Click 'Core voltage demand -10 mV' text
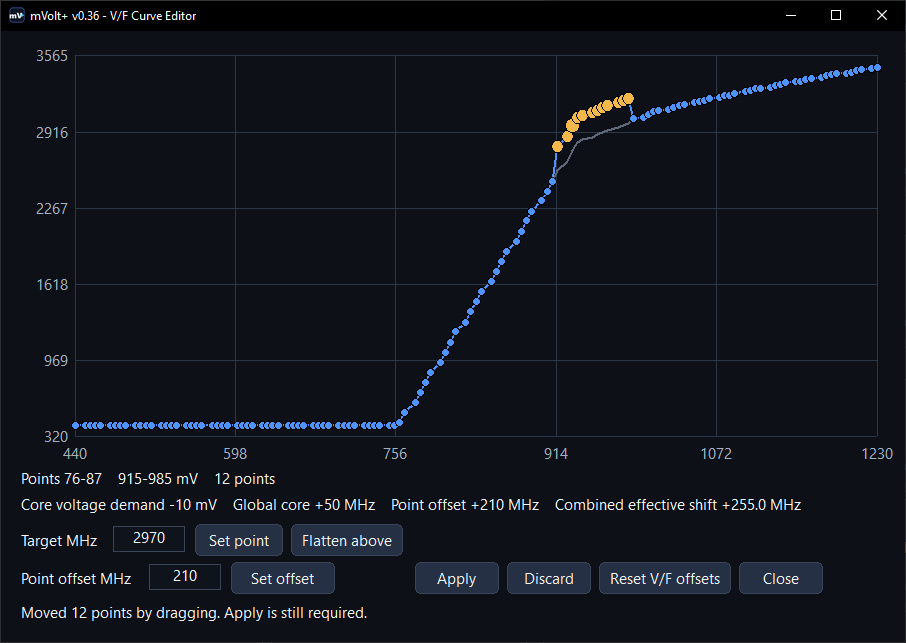 point(119,505)
